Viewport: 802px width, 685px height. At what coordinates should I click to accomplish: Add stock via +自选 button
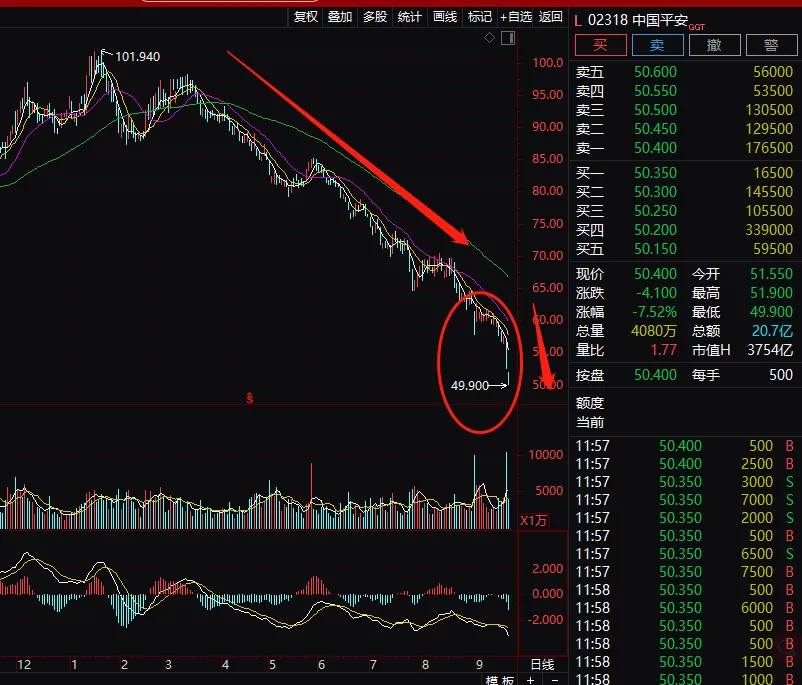(x=516, y=16)
